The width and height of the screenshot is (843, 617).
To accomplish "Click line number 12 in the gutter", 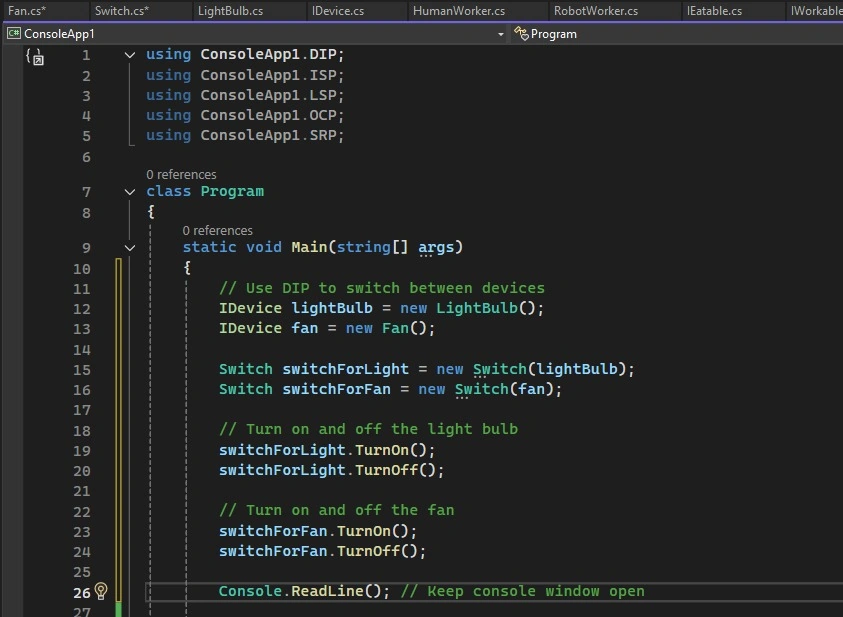I will point(82,309).
